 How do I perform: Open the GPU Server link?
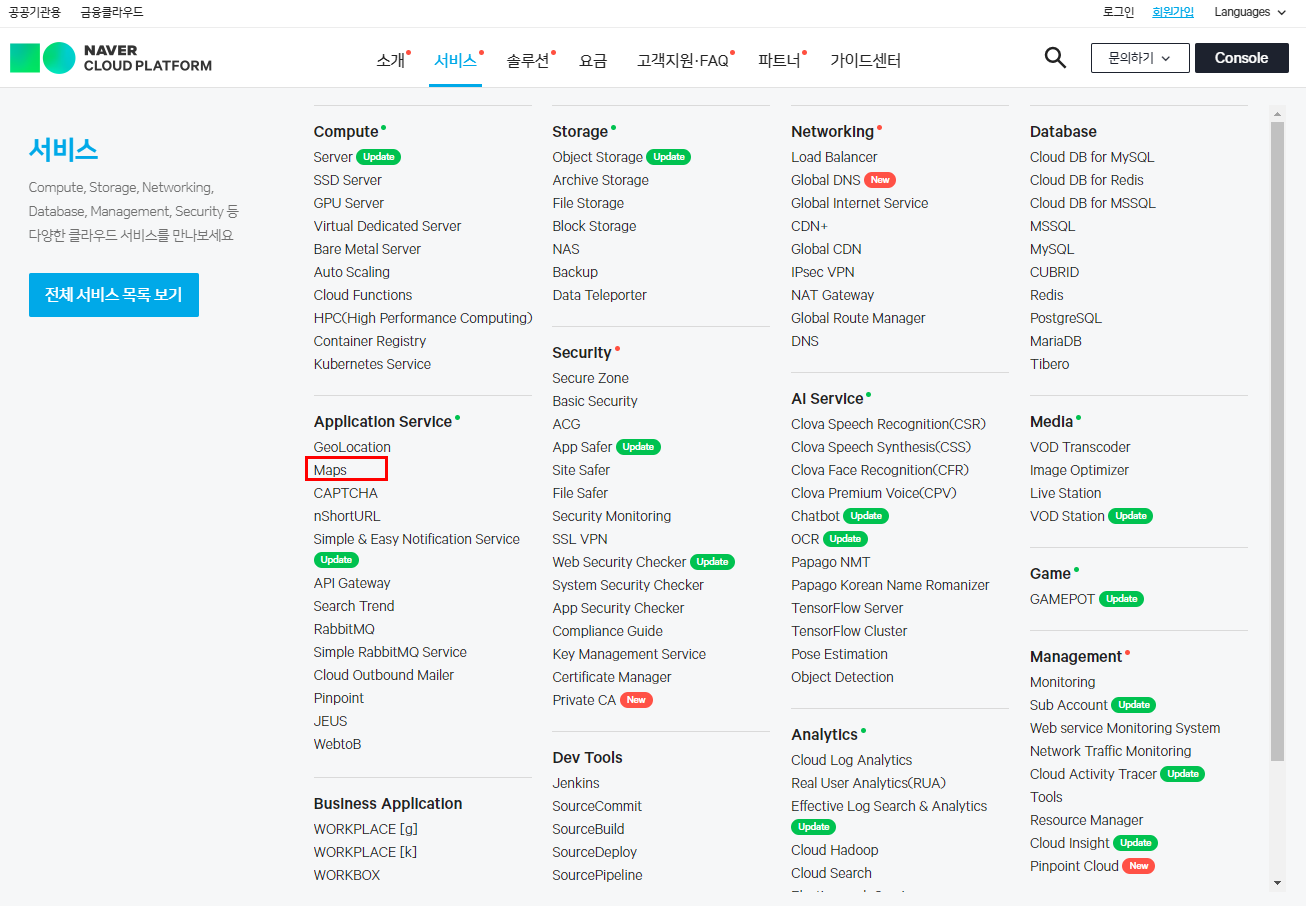click(x=348, y=203)
